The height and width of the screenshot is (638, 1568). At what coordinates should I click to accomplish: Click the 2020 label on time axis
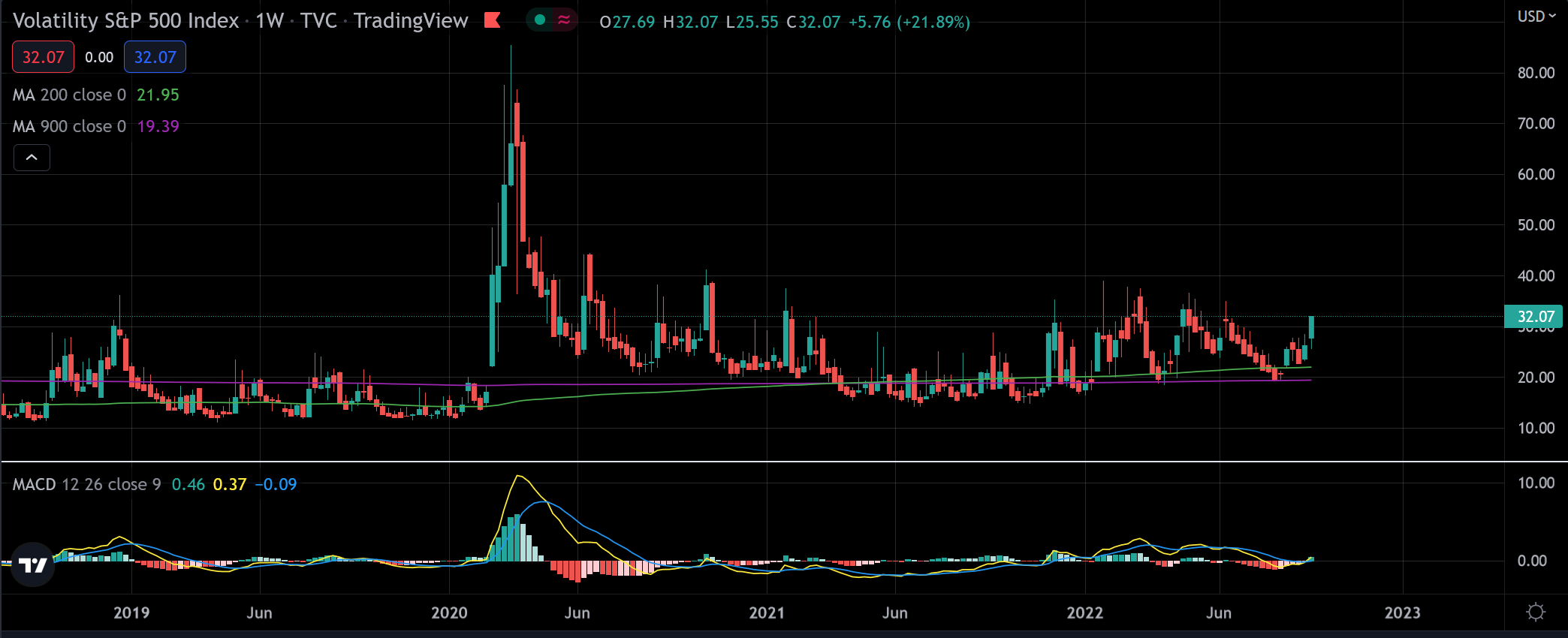(449, 613)
